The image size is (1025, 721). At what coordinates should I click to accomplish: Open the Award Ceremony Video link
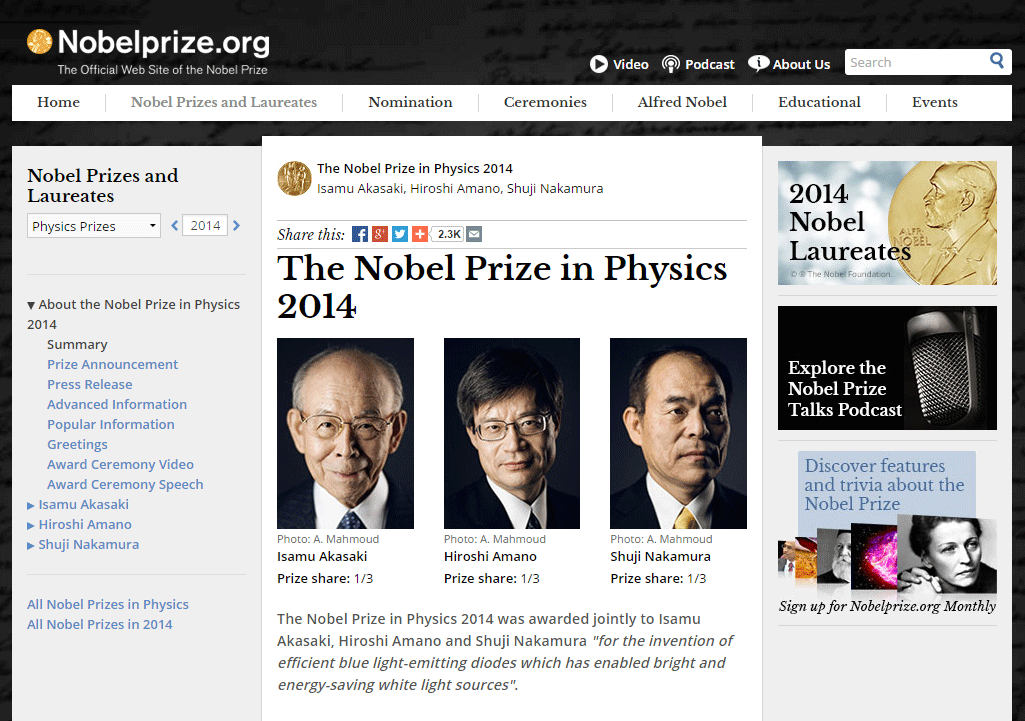pos(120,465)
